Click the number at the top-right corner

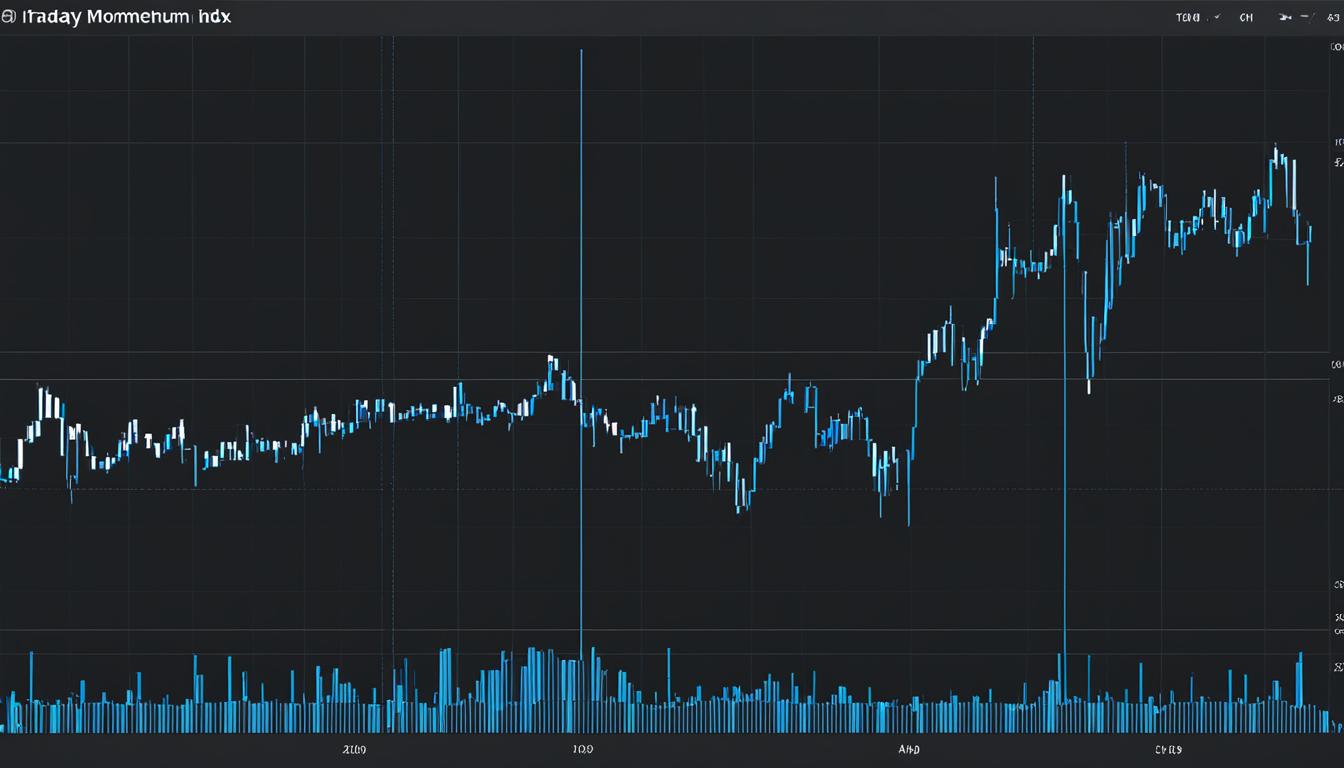coord(1333,18)
